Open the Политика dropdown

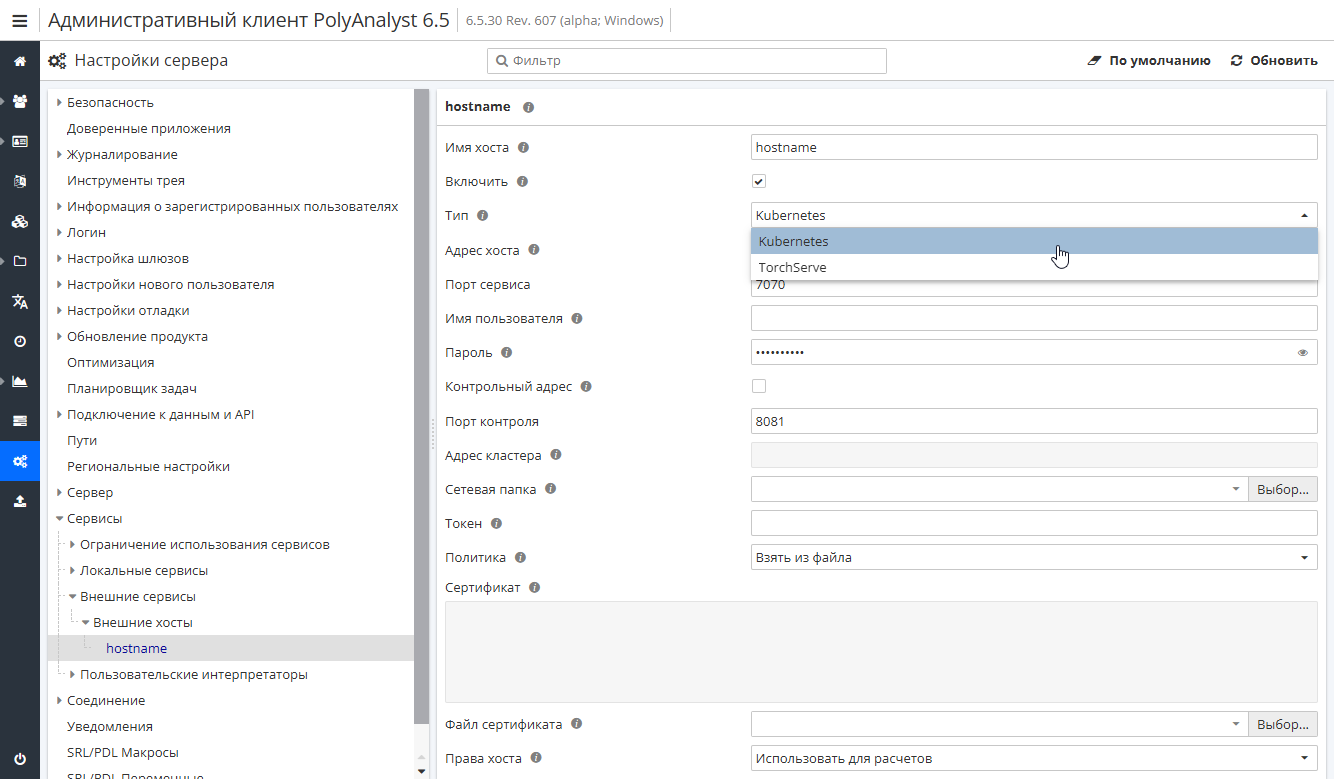point(1034,558)
